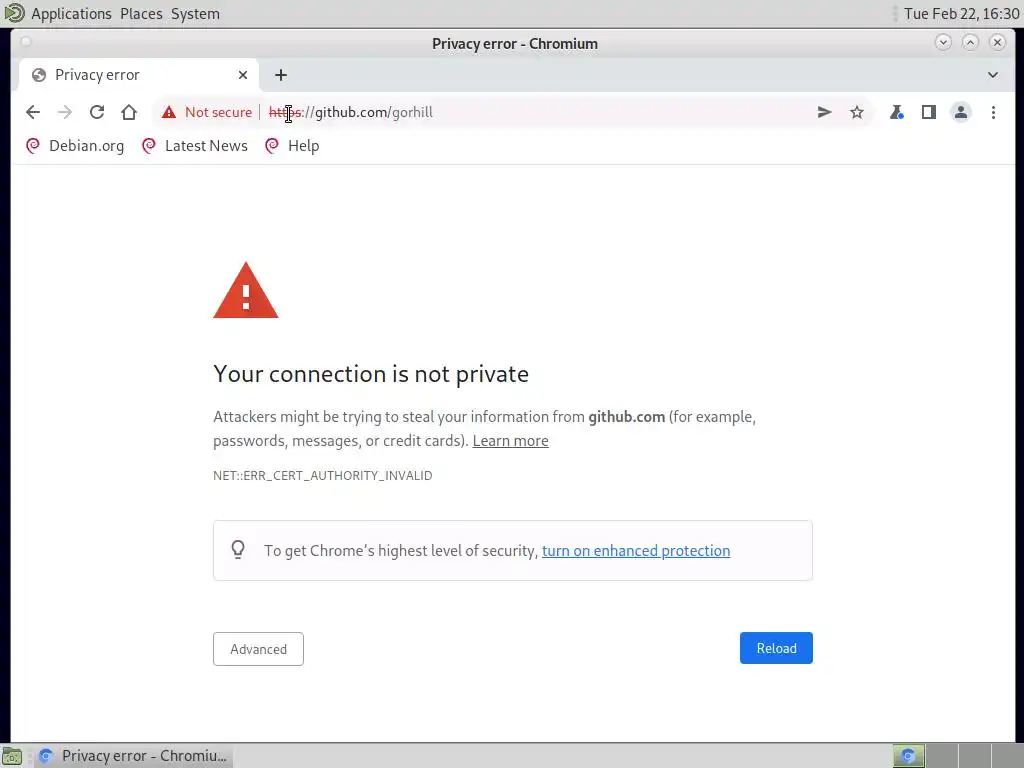Go back using the back arrow
1024x768 pixels.
(33, 112)
